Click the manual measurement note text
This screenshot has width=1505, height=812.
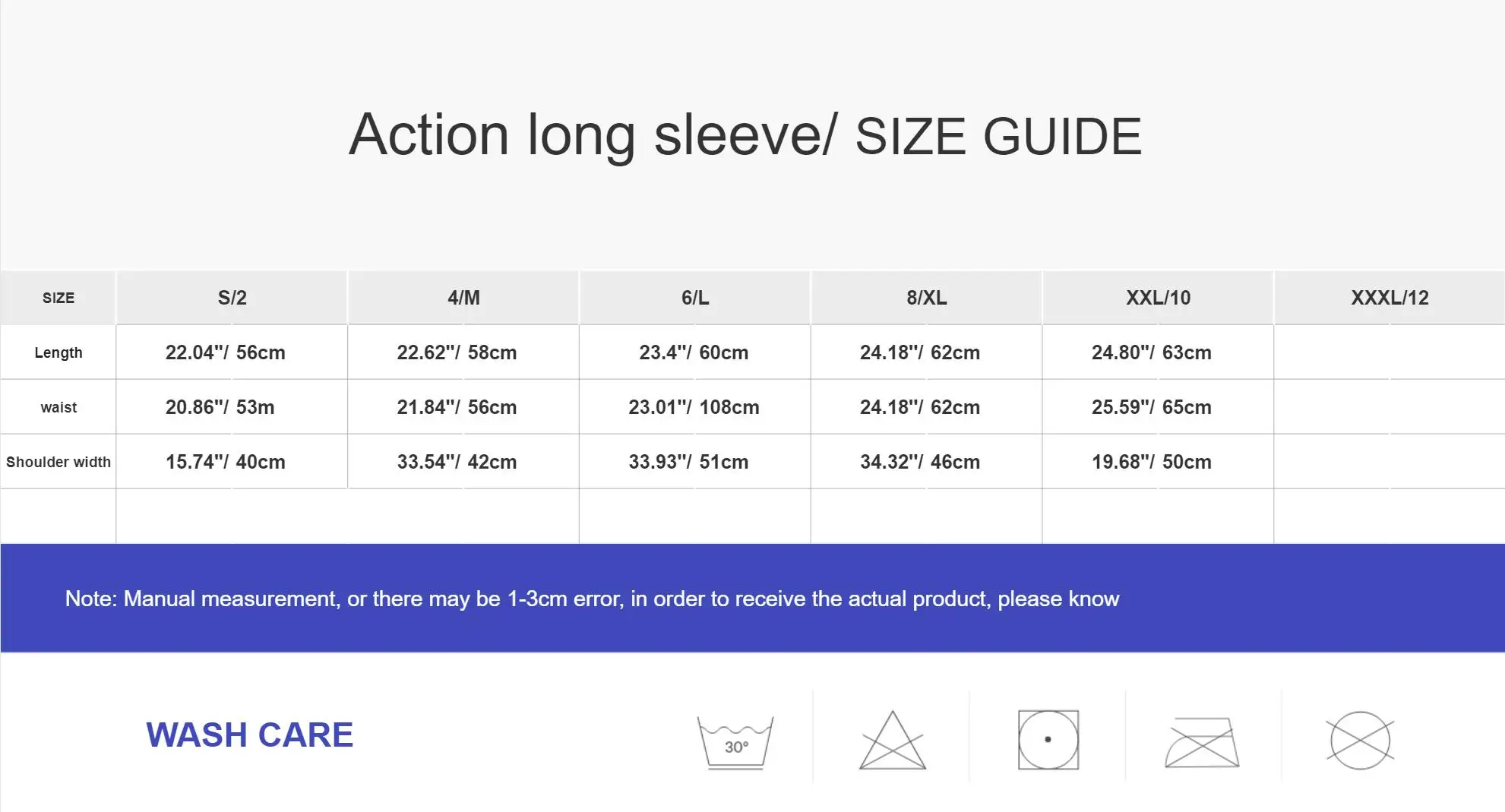click(x=592, y=599)
